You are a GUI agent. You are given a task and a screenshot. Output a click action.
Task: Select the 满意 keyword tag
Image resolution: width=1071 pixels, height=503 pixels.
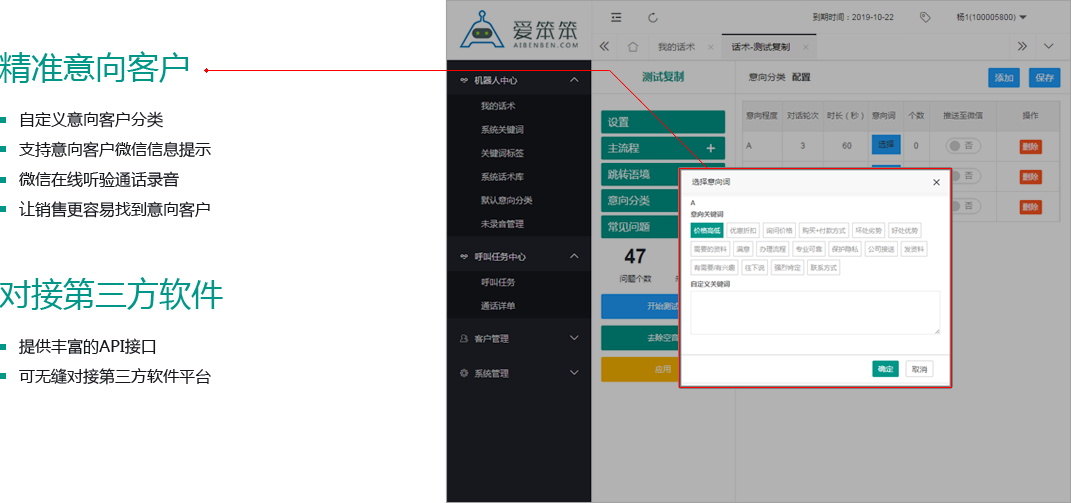pos(742,249)
